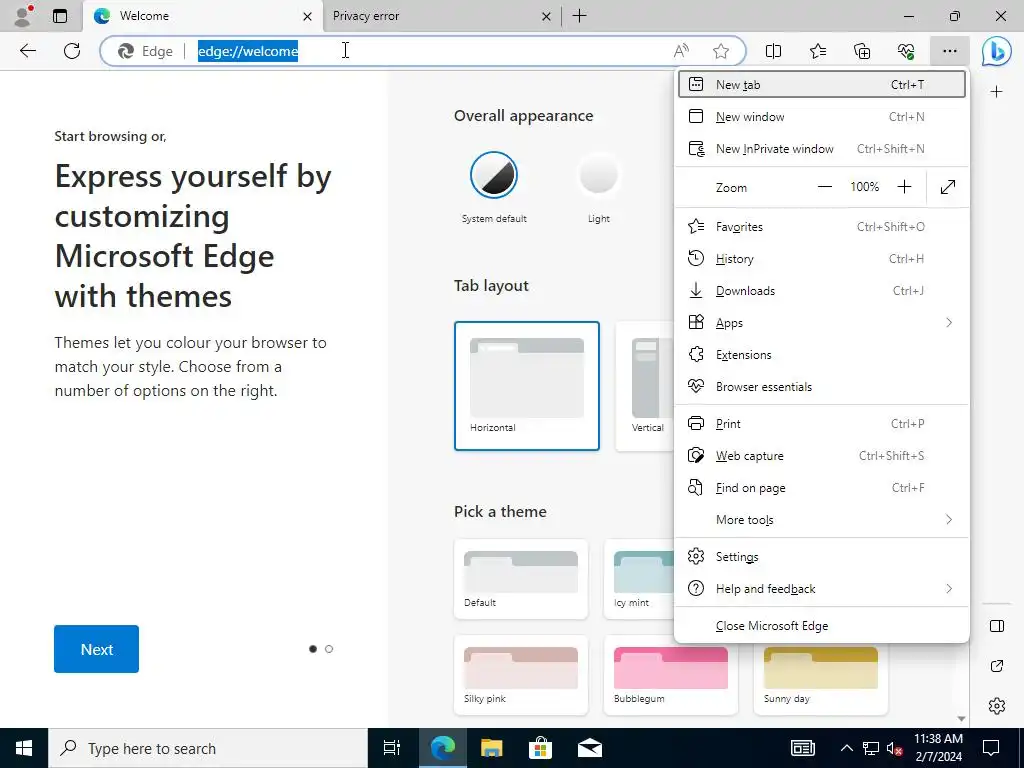The width and height of the screenshot is (1024, 768).
Task: Click the Windows Start button
Action: [24, 748]
